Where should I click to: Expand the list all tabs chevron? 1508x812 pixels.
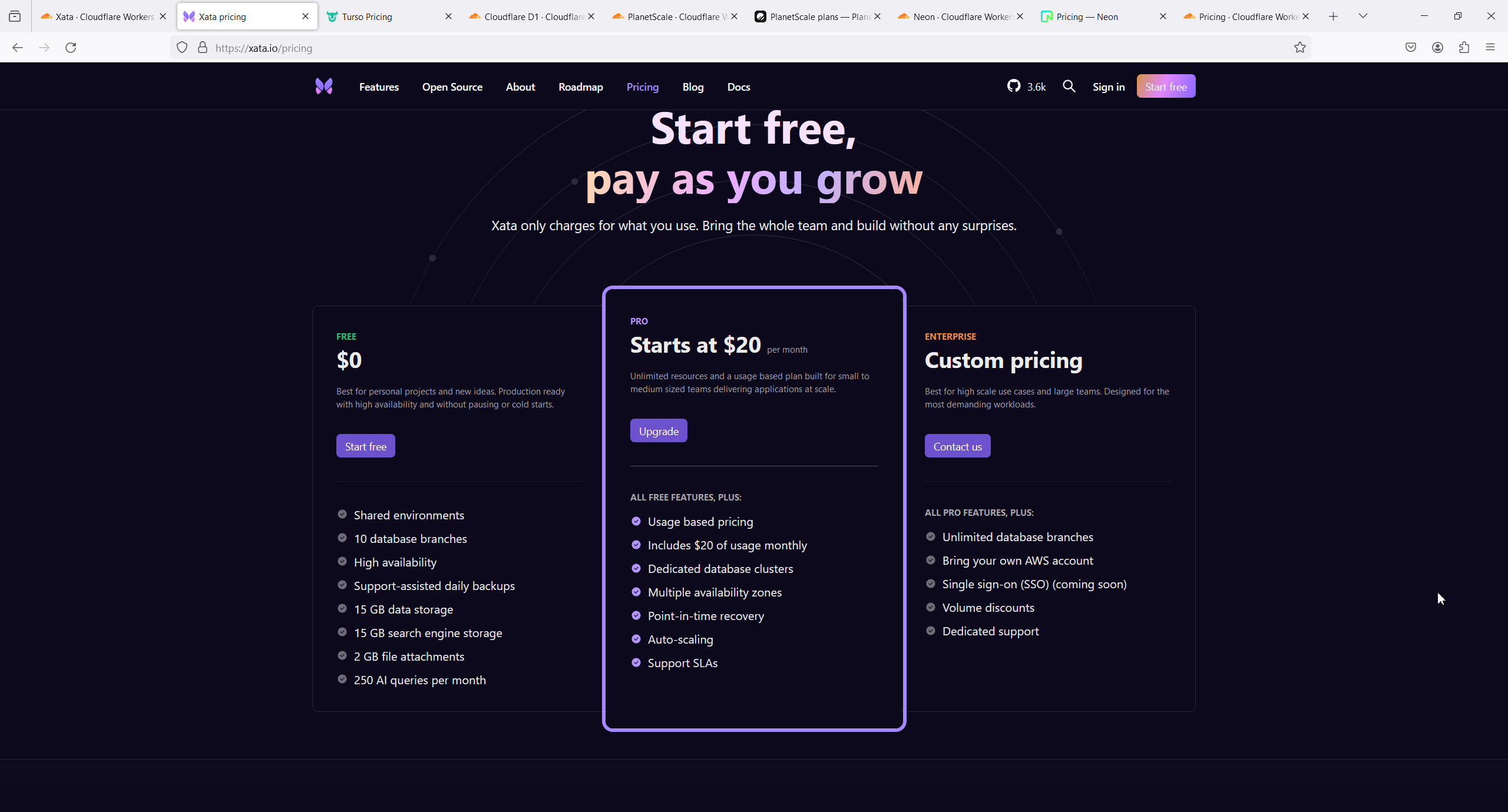click(x=1363, y=16)
